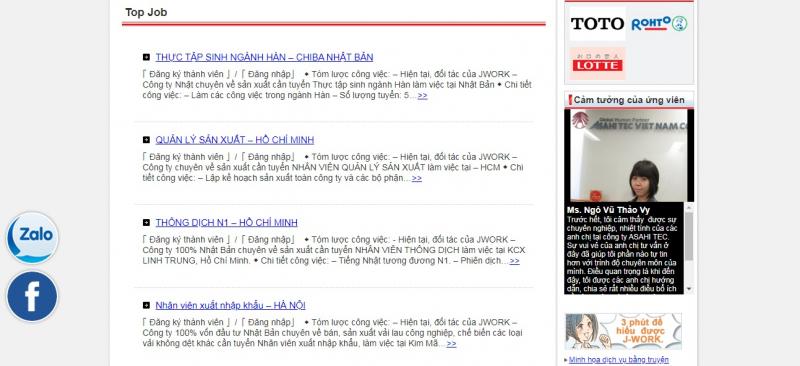Image resolution: width=800 pixels, height=366 pixels.
Task: Open the 3 phút để hiểu được J-WORK banner
Action: tap(623, 331)
